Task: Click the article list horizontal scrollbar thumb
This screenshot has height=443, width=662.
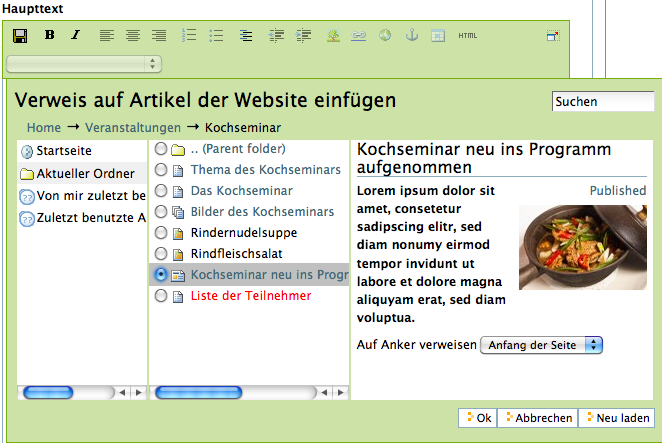Action: point(198,393)
